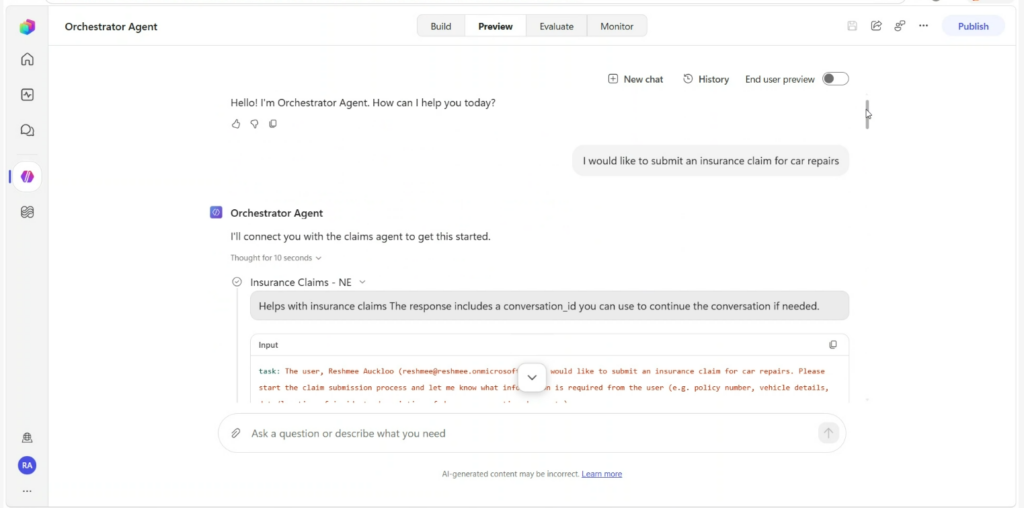1024x508 pixels.
Task: Click 'I'll connect you with the claims agent' text
Action: coord(360,236)
